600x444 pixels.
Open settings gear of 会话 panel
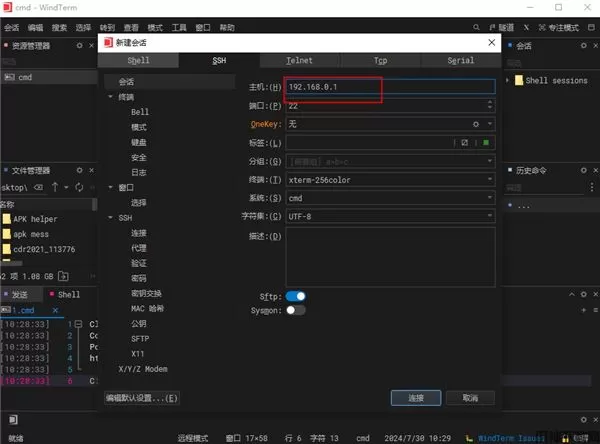point(584,46)
